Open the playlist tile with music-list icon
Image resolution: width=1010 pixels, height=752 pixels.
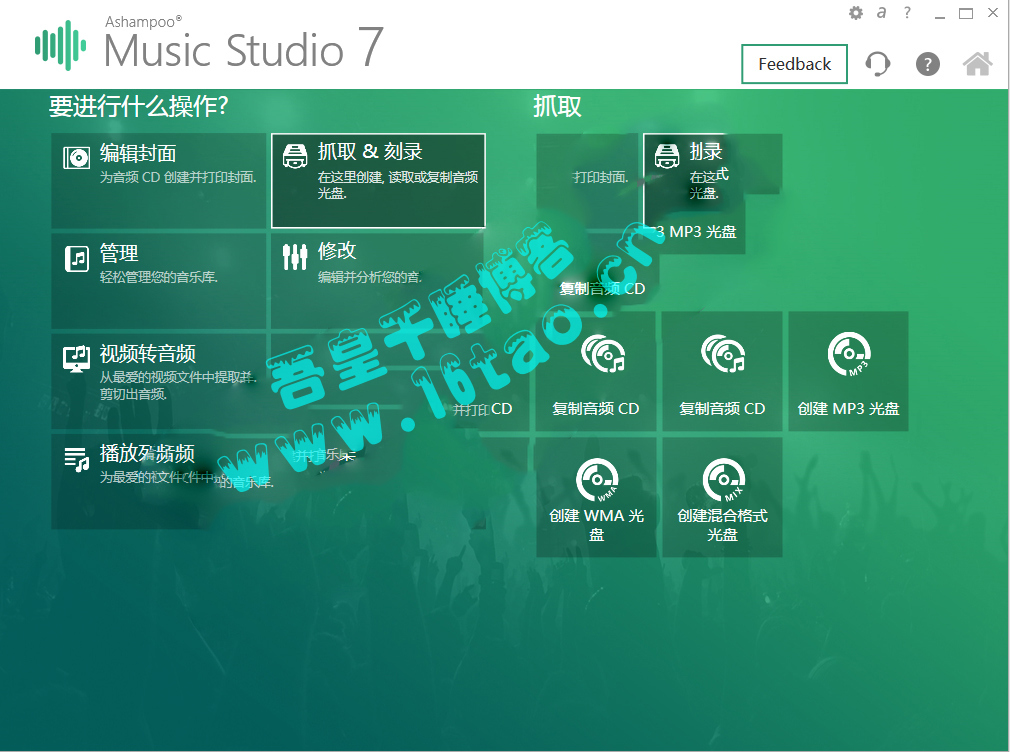159,480
